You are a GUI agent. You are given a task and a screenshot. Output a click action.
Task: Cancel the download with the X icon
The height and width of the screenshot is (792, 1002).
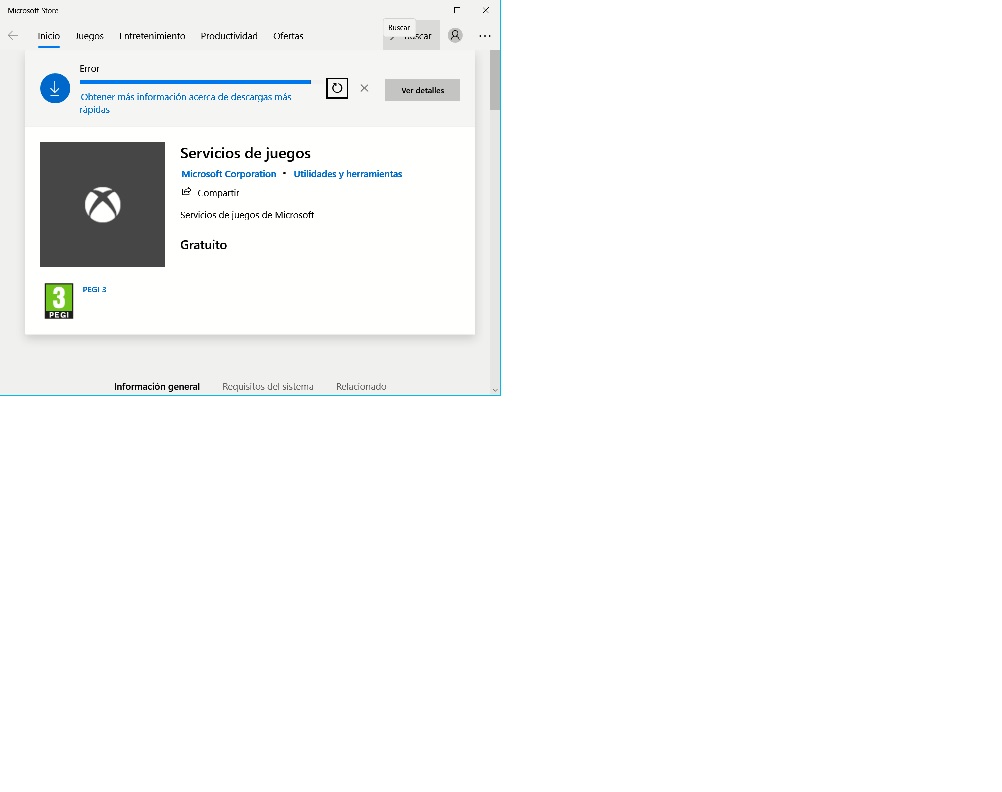coord(364,88)
